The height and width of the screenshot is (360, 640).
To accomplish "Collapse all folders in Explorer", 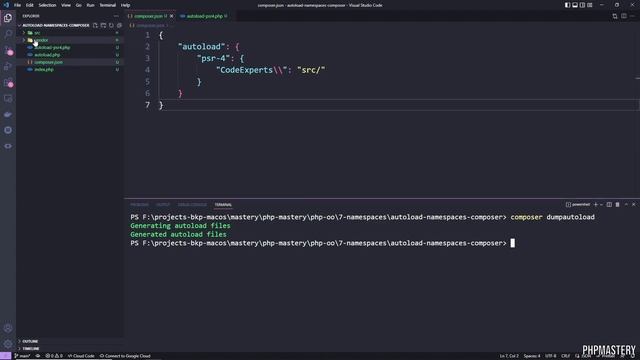I will click(119, 25).
